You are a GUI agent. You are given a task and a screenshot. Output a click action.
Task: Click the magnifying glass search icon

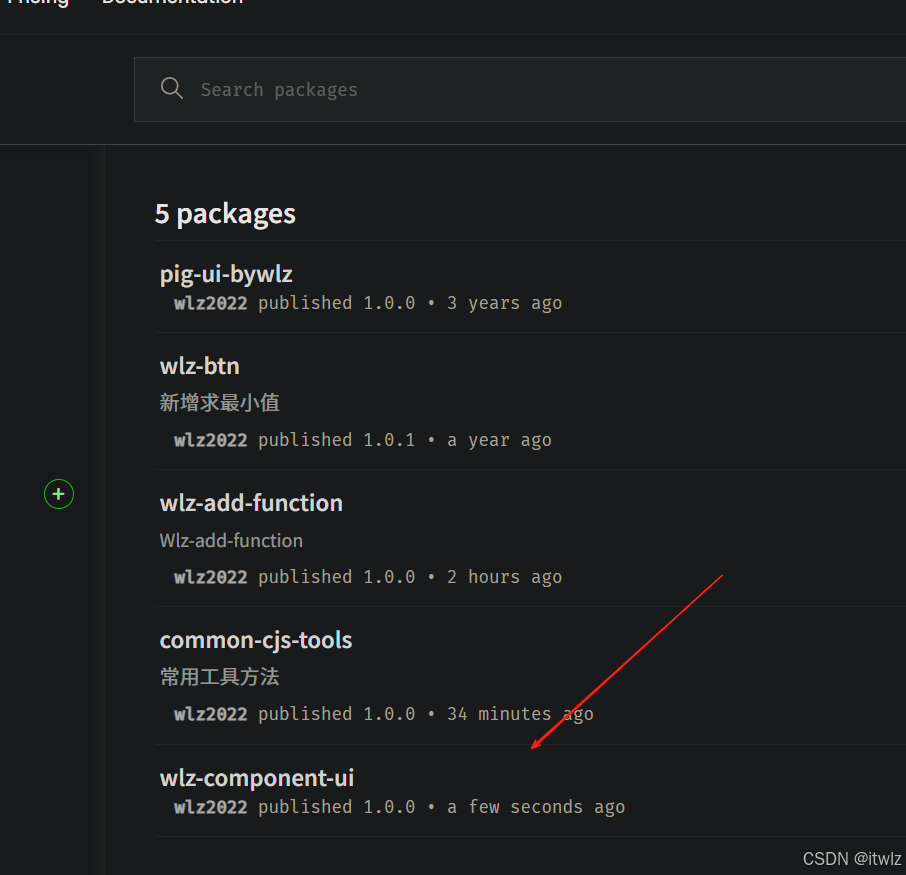(172, 89)
